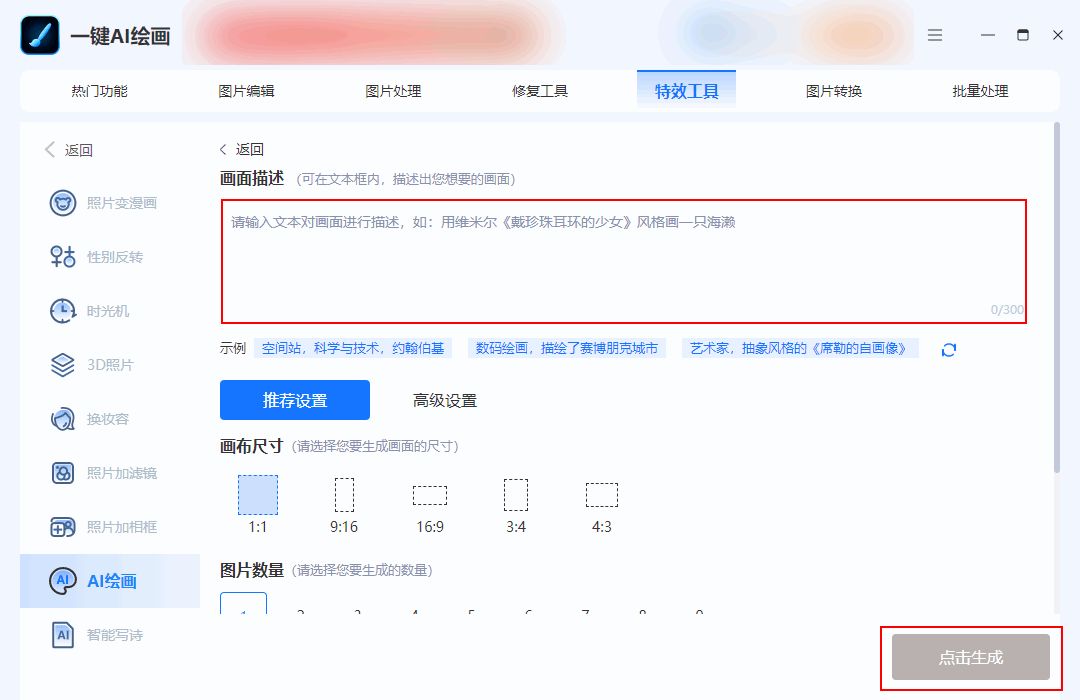Click the 照片变漫画 sidebar label
The width and height of the screenshot is (1080, 700).
(x=121, y=203)
